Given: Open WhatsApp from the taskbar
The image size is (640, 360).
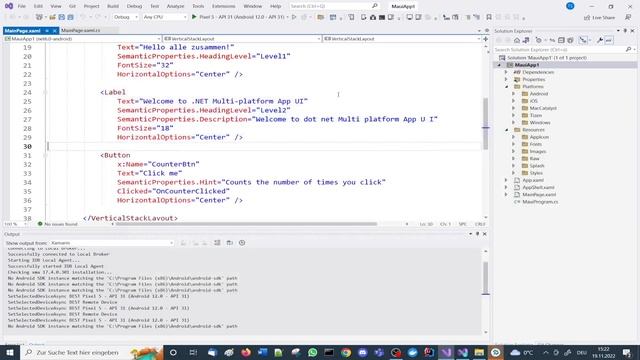Looking at the screenshot, I should tap(313, 352).
